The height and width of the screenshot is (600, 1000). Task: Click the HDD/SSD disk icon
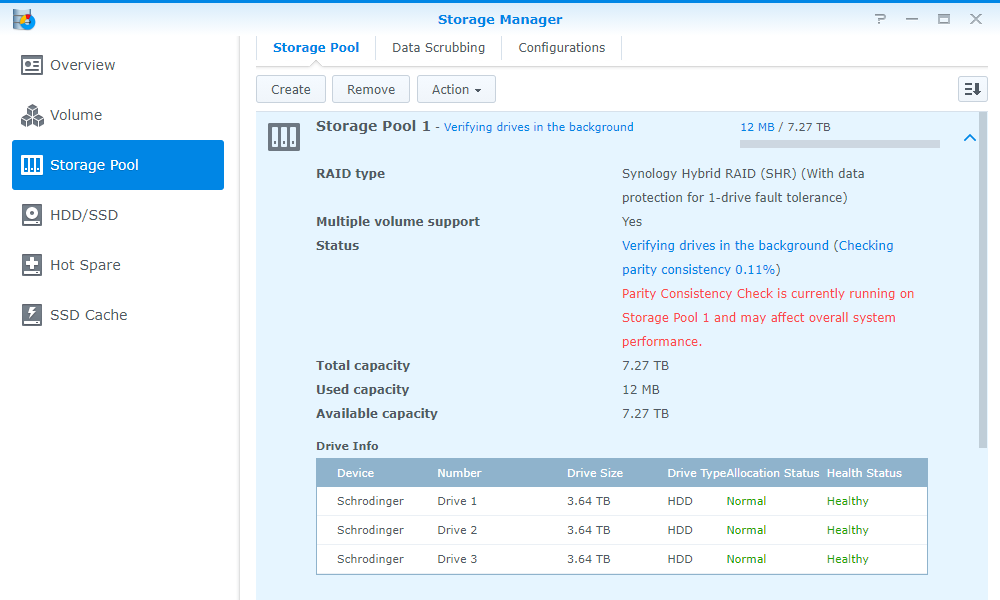click(32, 215)
